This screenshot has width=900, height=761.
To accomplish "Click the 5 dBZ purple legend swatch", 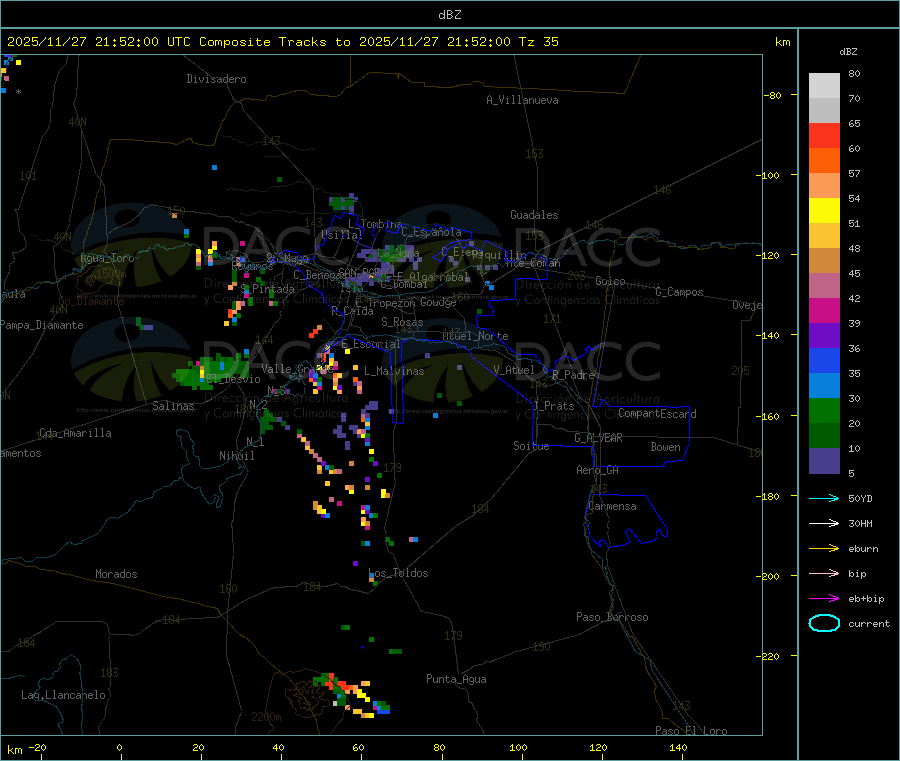I will 824,461.
